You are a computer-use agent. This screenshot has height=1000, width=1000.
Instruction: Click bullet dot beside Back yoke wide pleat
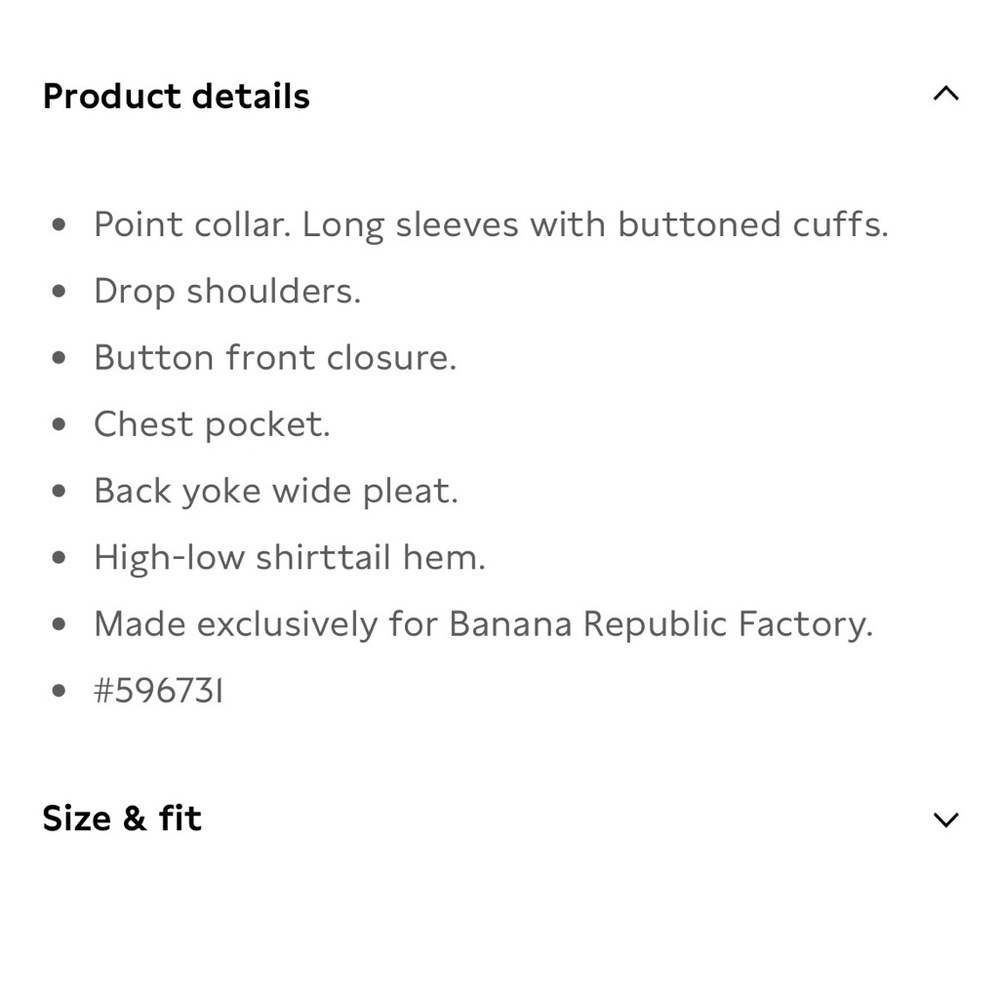tap(59, 491)
